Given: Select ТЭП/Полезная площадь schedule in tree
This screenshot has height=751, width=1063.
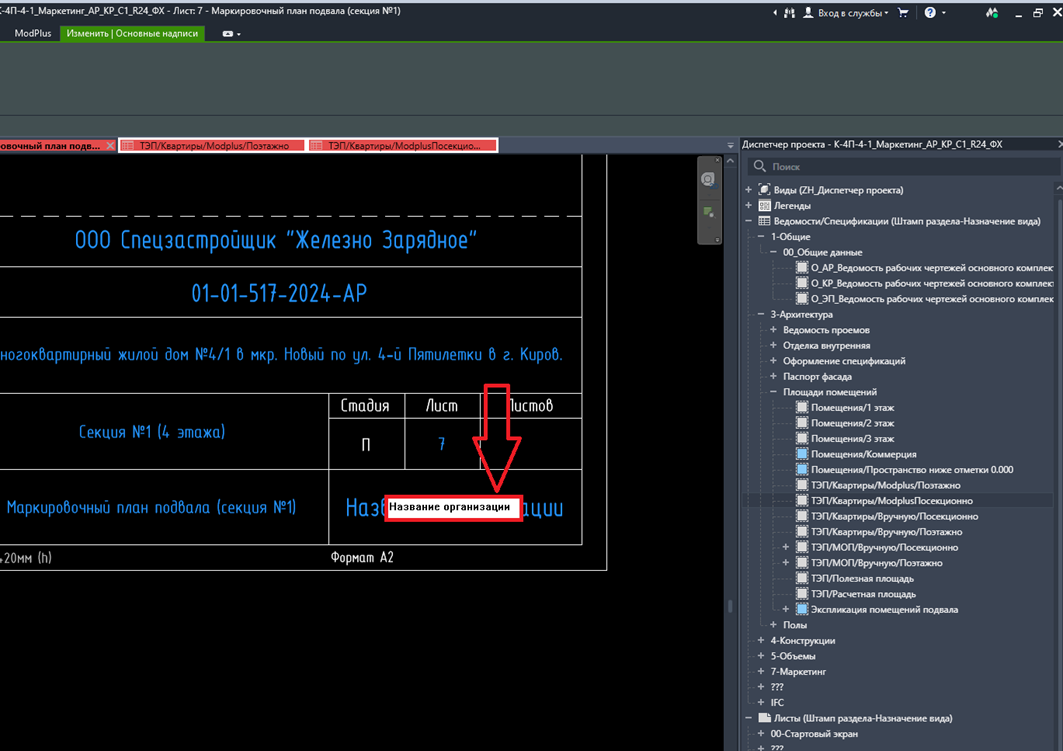Looking at the screenshot, I should pos(862,578).
